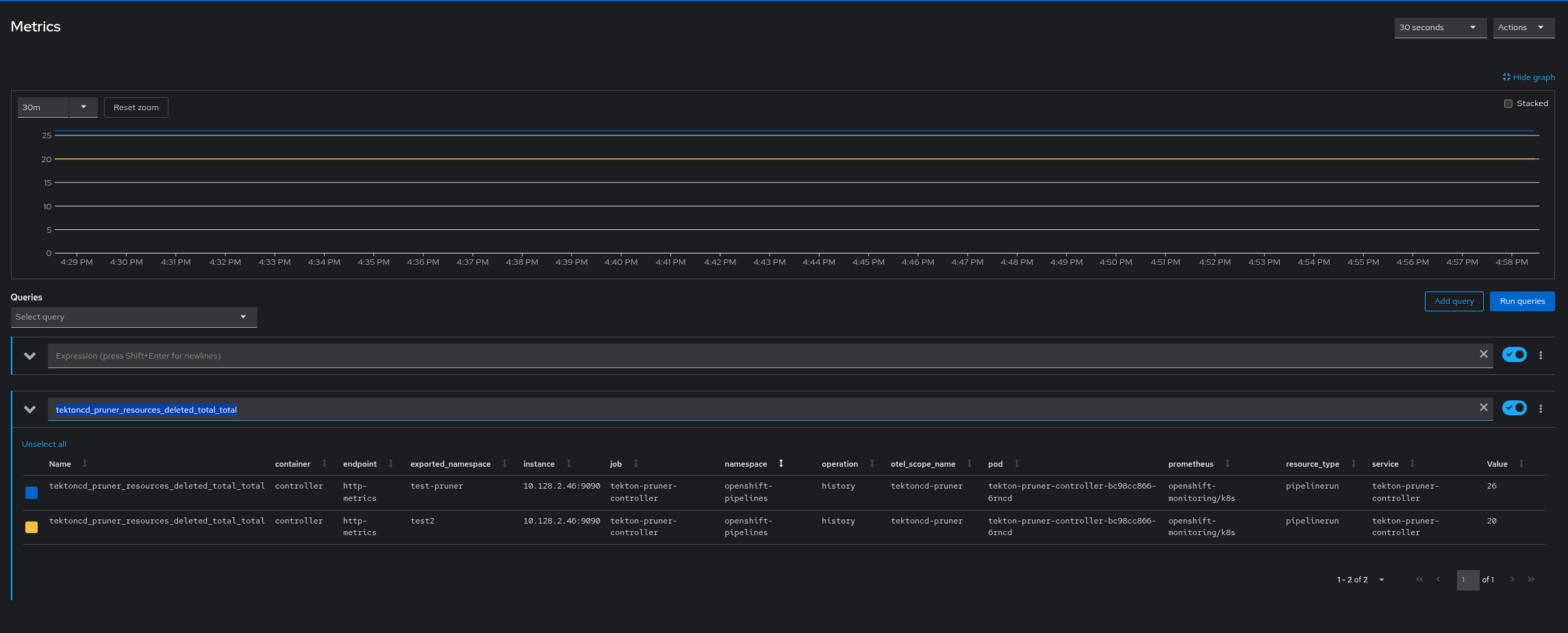Collapse the tektoncd_pruner query results
Image resolution: width=1568 pixels, height=633 pixels.
[x=29, y=410]
